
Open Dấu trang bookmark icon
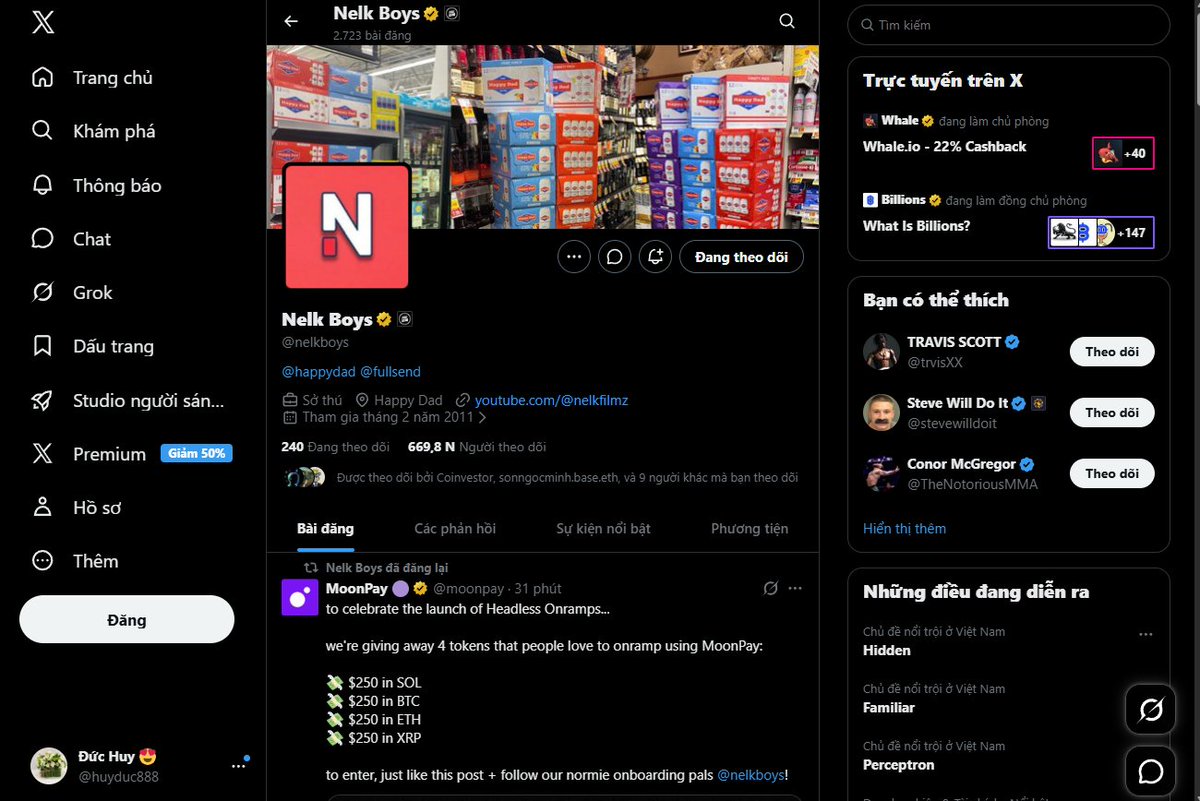(42, 346)
